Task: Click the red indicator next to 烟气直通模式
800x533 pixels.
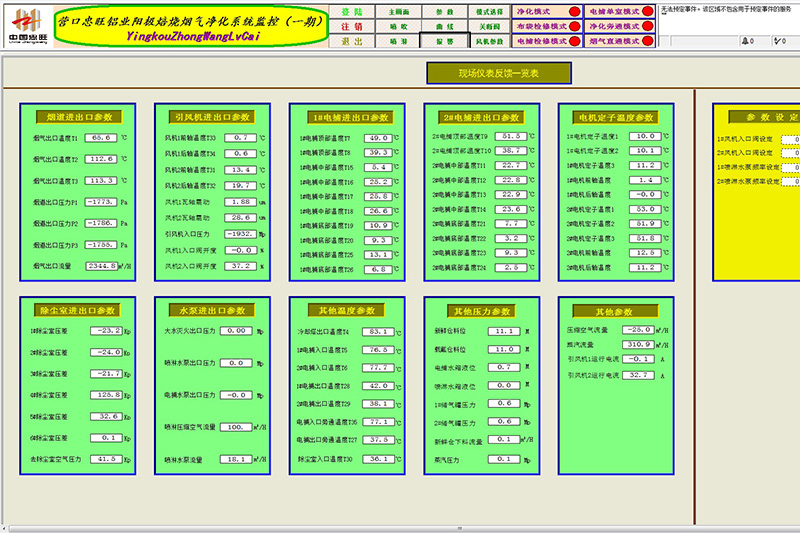Action: click(x=647, y=41)
